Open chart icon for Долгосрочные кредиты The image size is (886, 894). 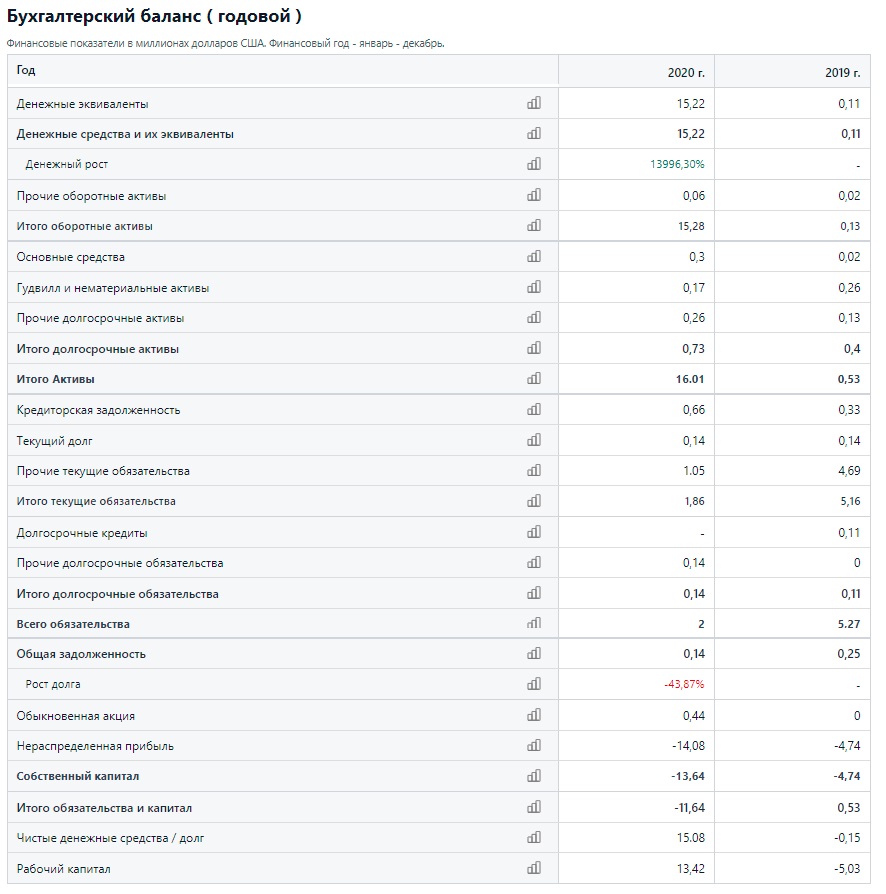point(534,532)
